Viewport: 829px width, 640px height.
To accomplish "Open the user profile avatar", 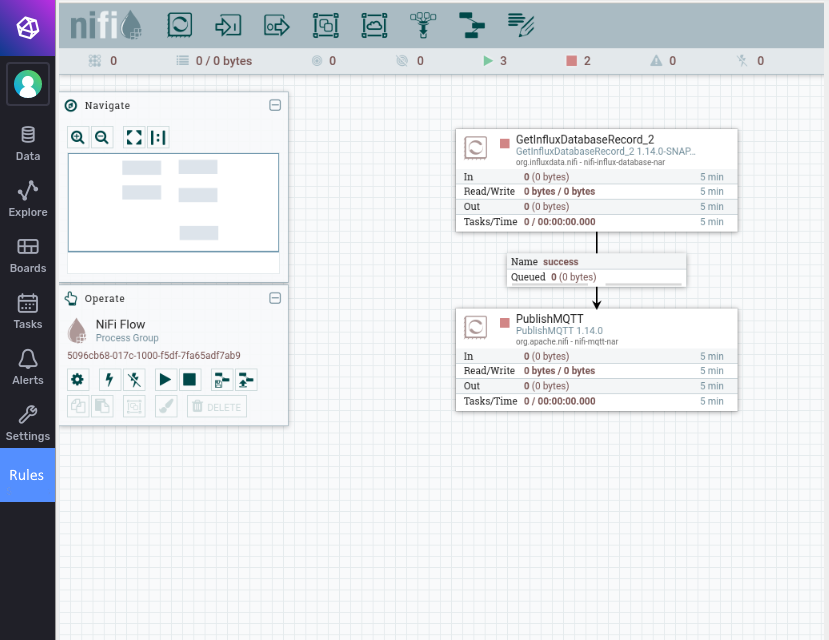I will coord(27,84).
